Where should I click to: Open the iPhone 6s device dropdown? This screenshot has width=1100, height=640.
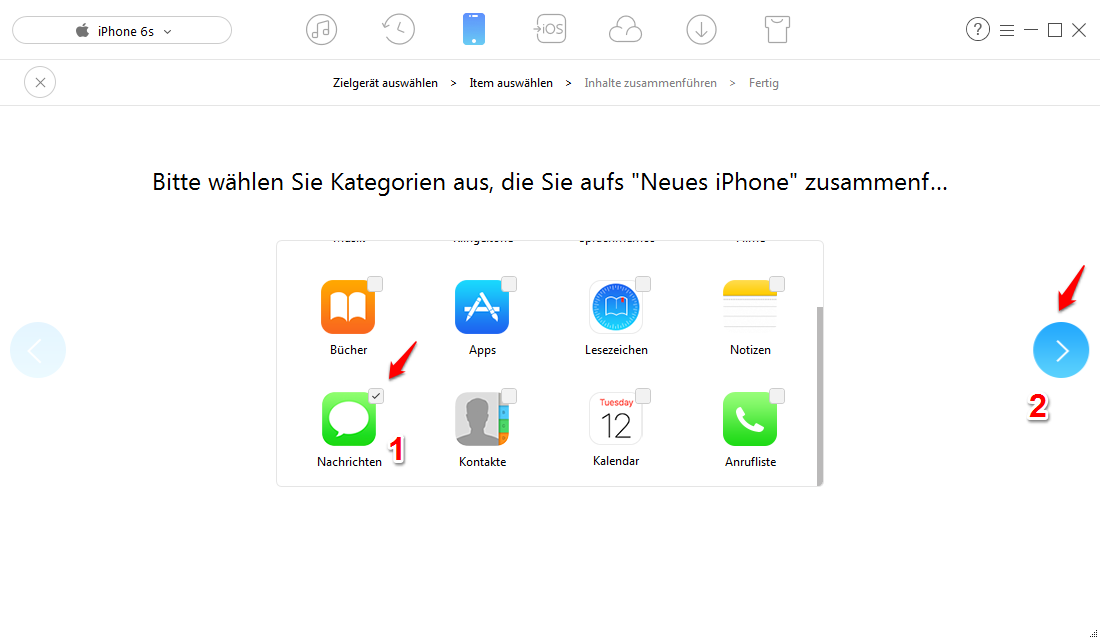[122, 31]
